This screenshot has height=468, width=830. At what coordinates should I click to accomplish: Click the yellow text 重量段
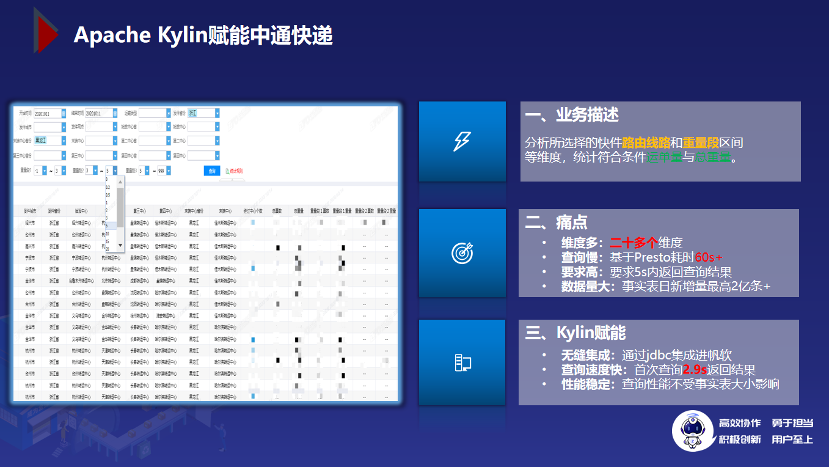click(700, 143)
